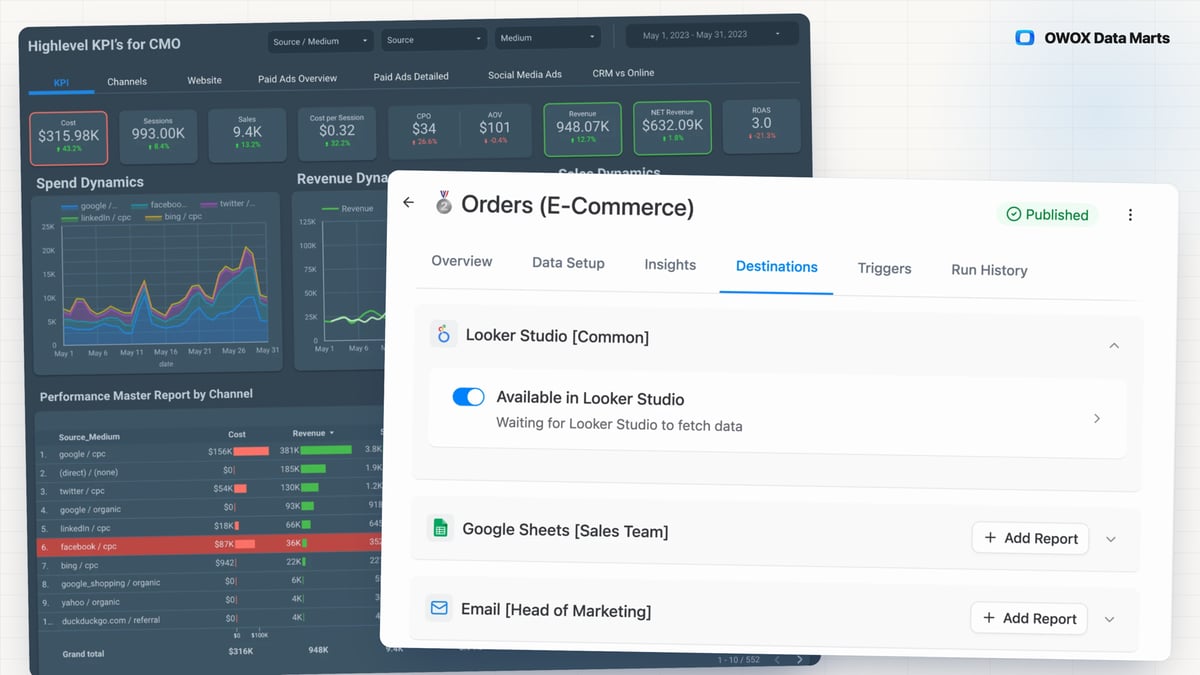1200x675 pixels.
Task: Open the Source dropdown in dashboard
Action: pos(434,40)
